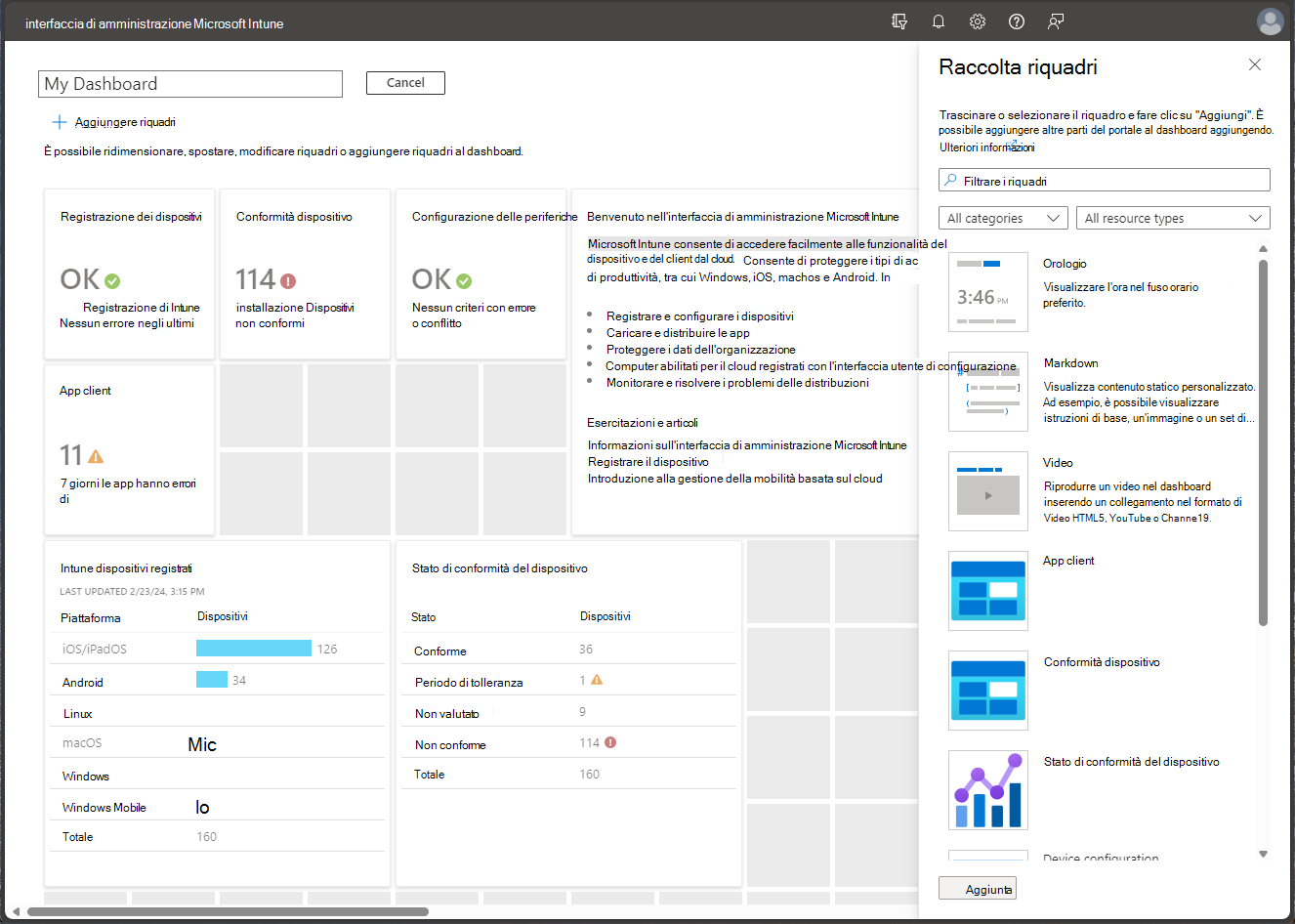Open settings gear in header
Screen dimensions: 1295x924
[x=978, y=21]
